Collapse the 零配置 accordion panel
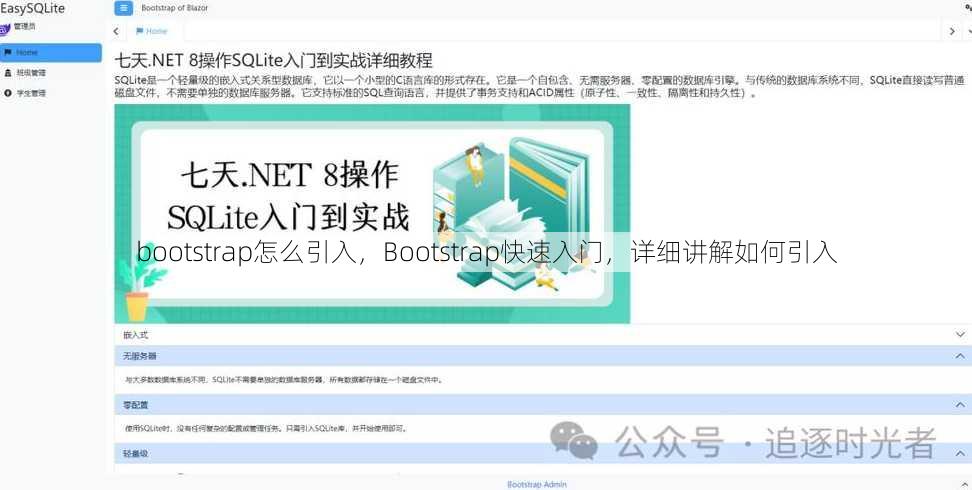This screenshot has width=972, height=490. point(543,404)
